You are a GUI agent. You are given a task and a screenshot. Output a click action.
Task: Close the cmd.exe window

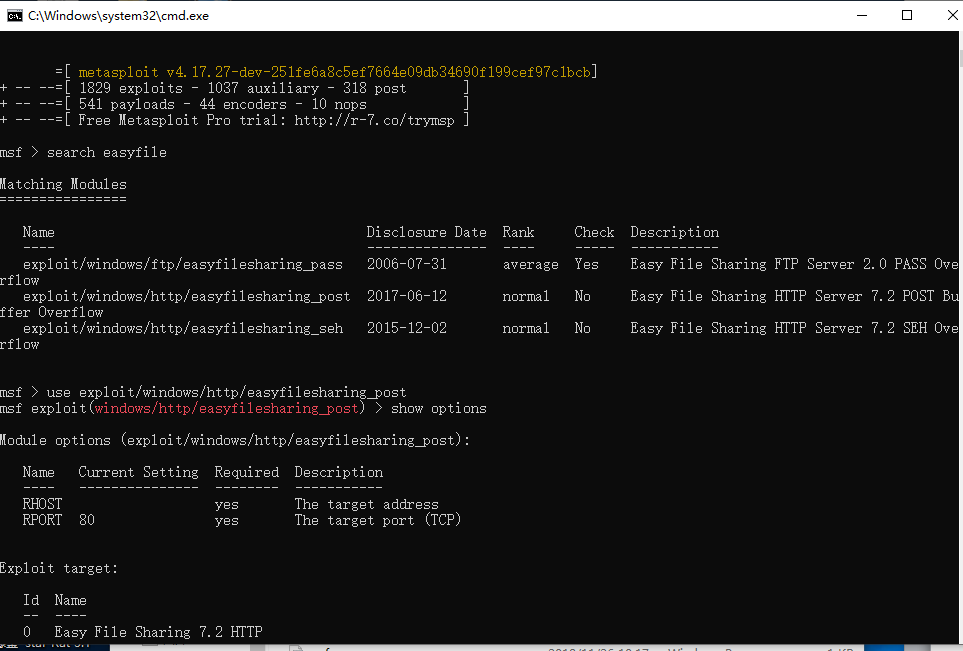[951, 15]
